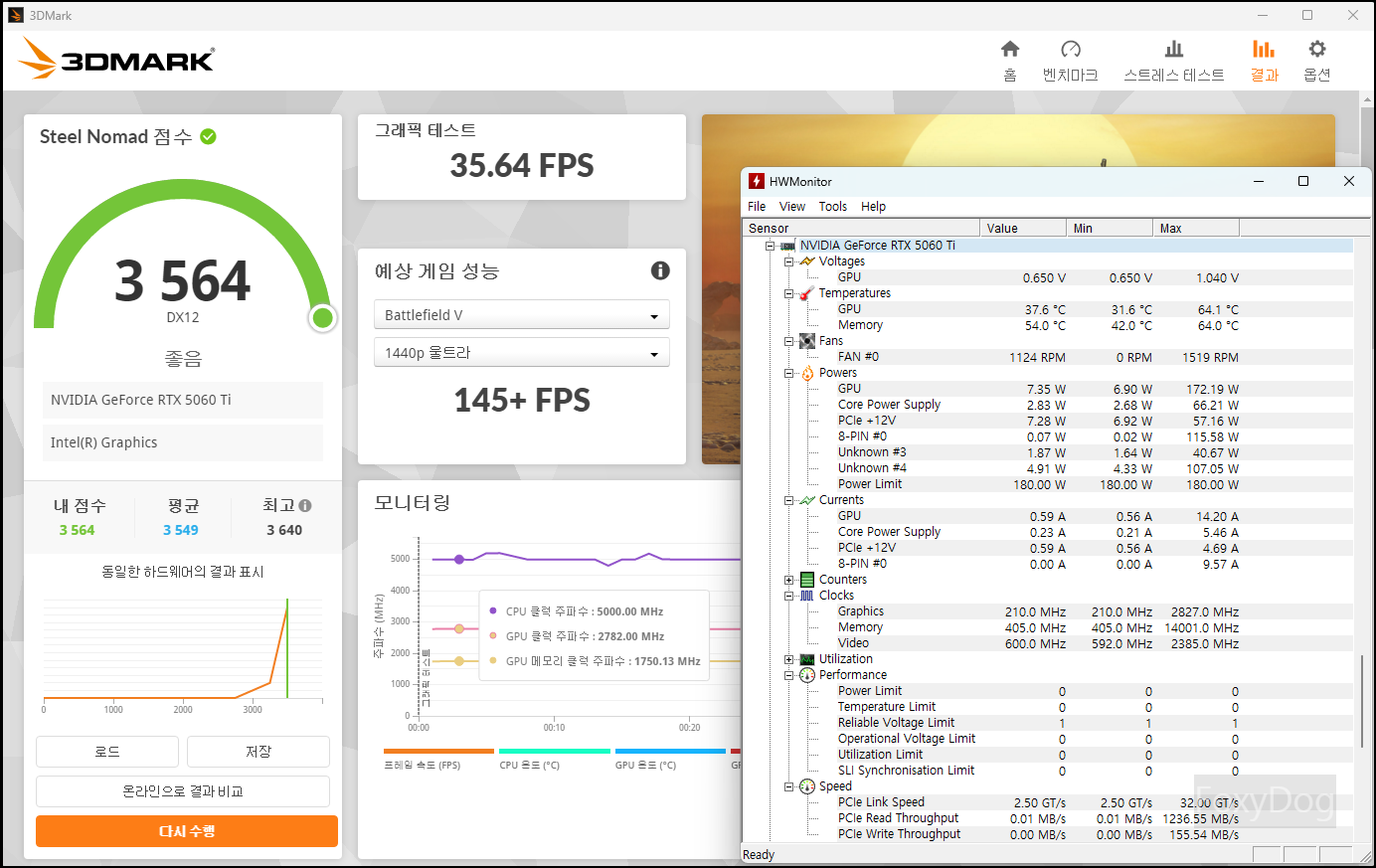The image size is (1376, 868).
Task: Click the GPU card icon beside RTX 5060 Ti
Action: click(x=787, y=246)
